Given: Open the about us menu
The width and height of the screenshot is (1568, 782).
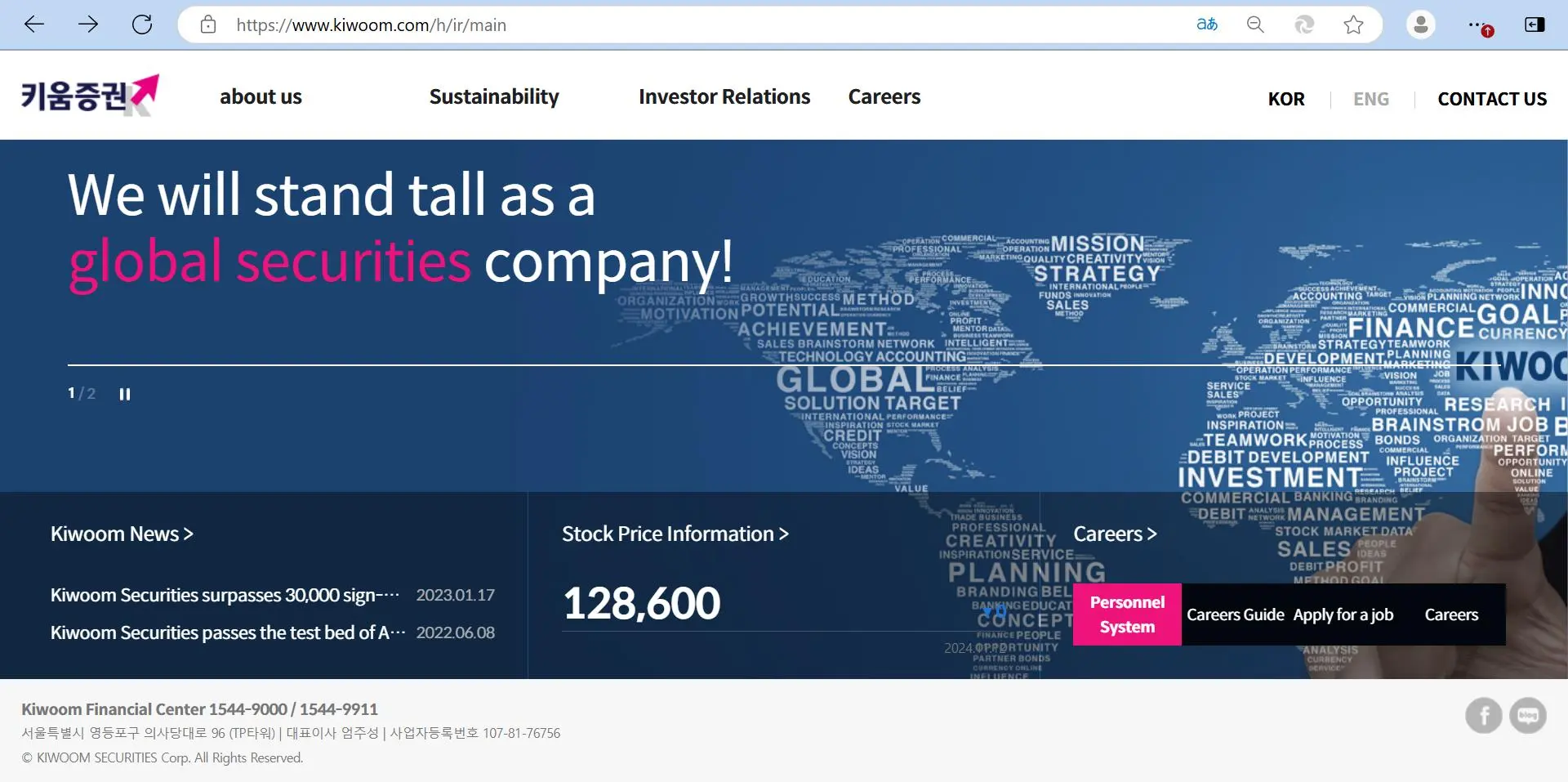Looking at the screenshot, I should click(x=261, y=96).
